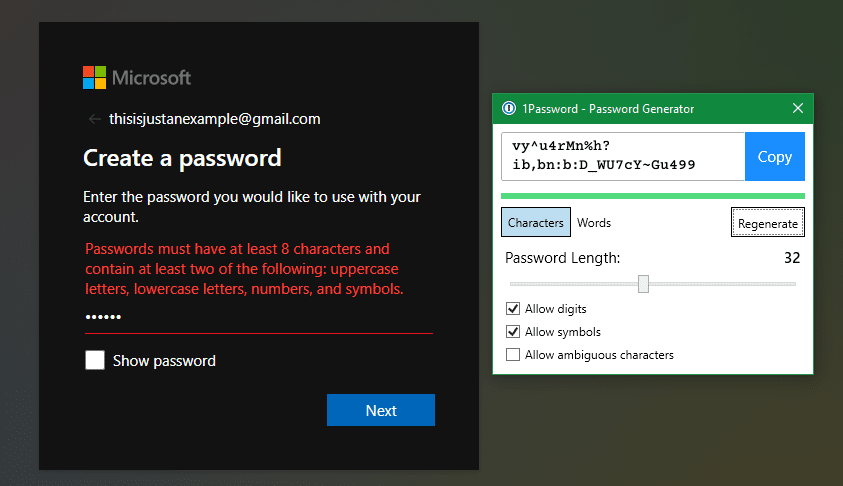Switch to the Characters tab
This screenshot has width=843, height=486.
click(x=536, y=223)
